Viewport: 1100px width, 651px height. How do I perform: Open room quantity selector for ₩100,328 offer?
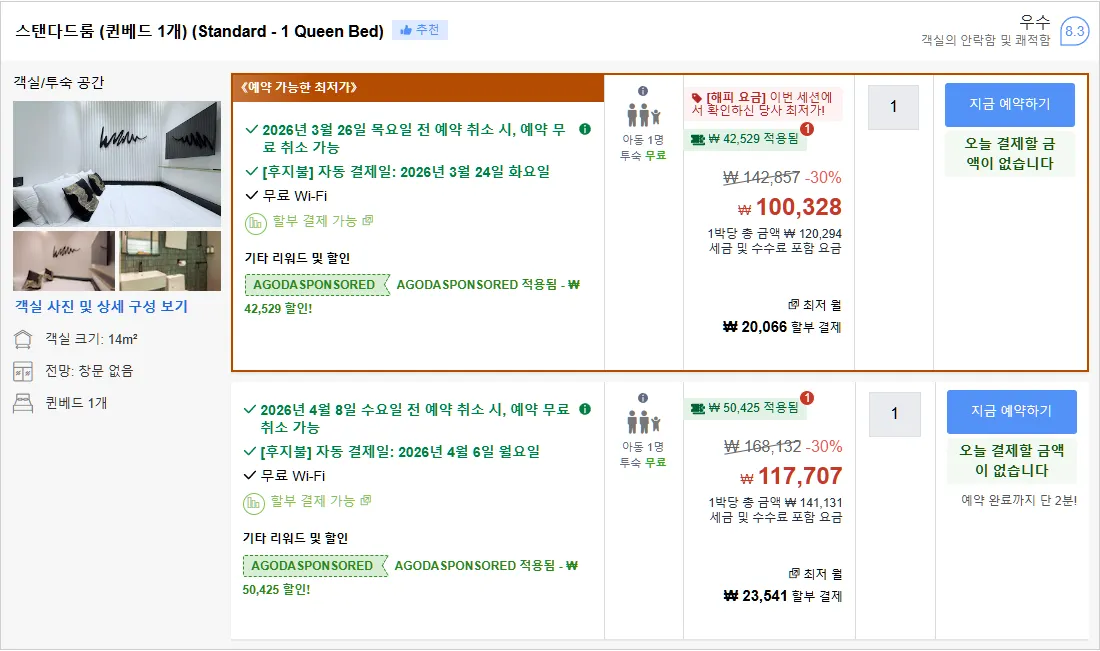893,107
